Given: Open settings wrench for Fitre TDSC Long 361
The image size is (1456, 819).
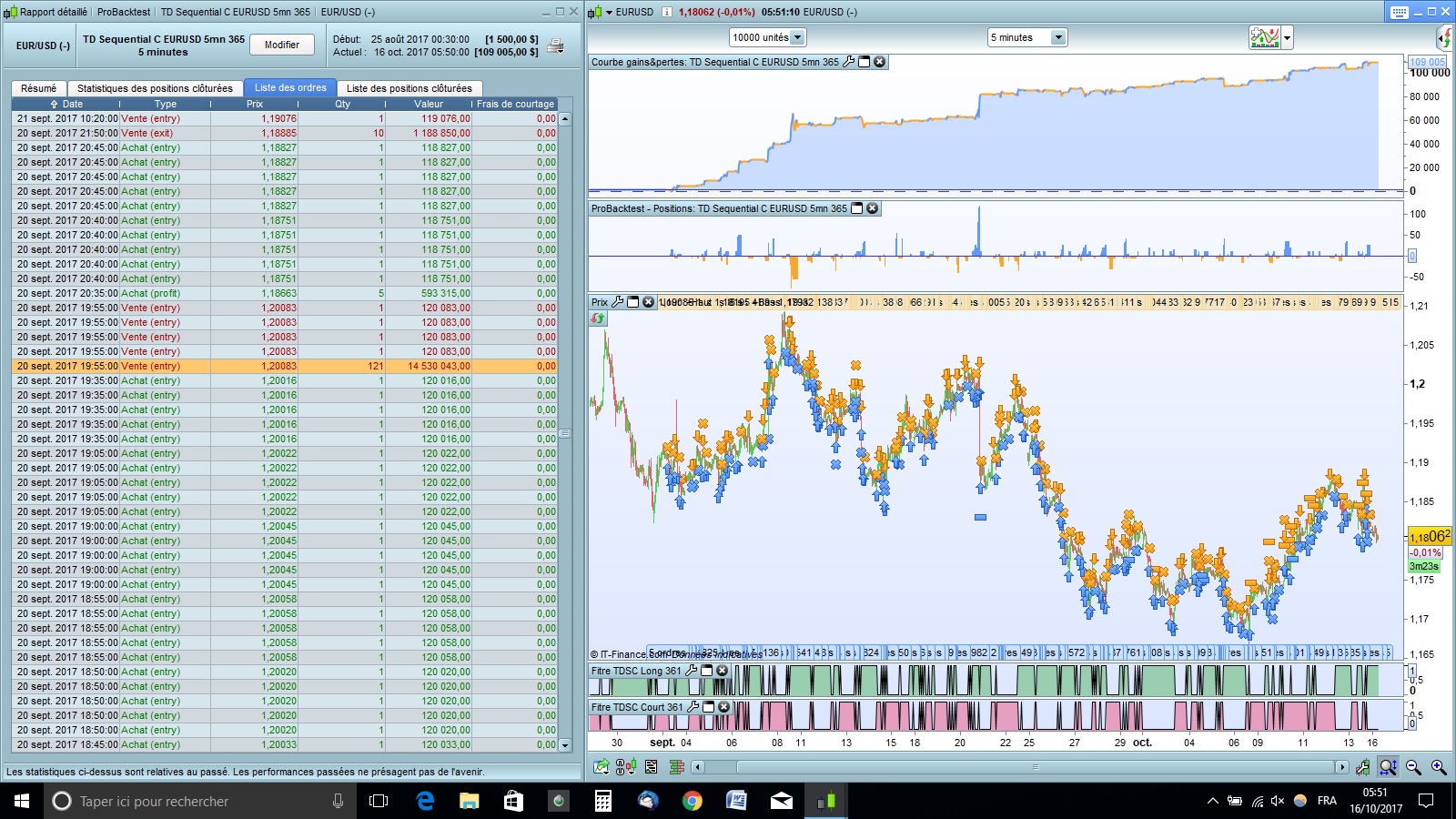Looking at the screenshot, I should pyautogui.click(x=691, y=671).
